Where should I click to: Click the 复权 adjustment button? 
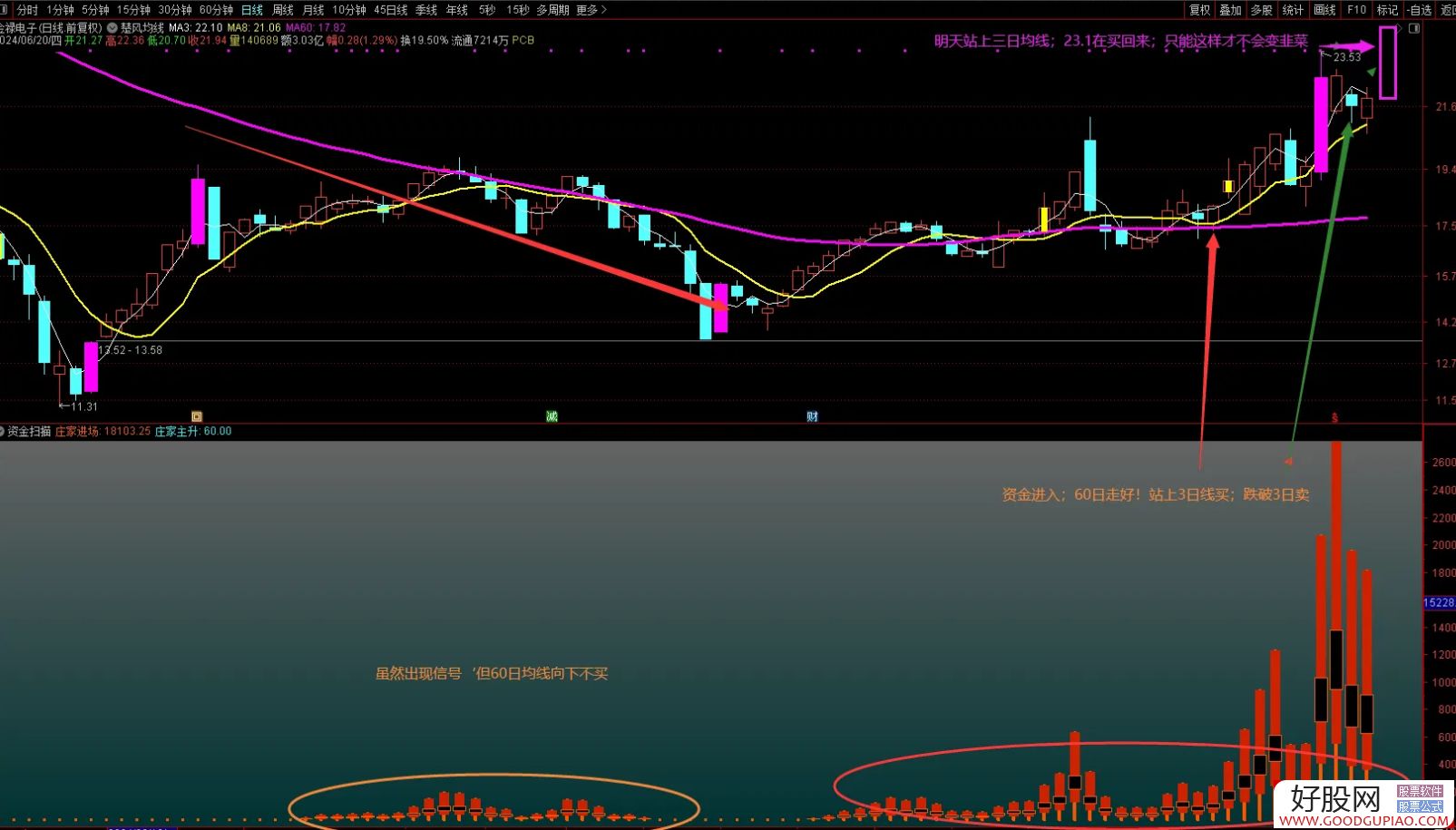[x=1200, y=10]
